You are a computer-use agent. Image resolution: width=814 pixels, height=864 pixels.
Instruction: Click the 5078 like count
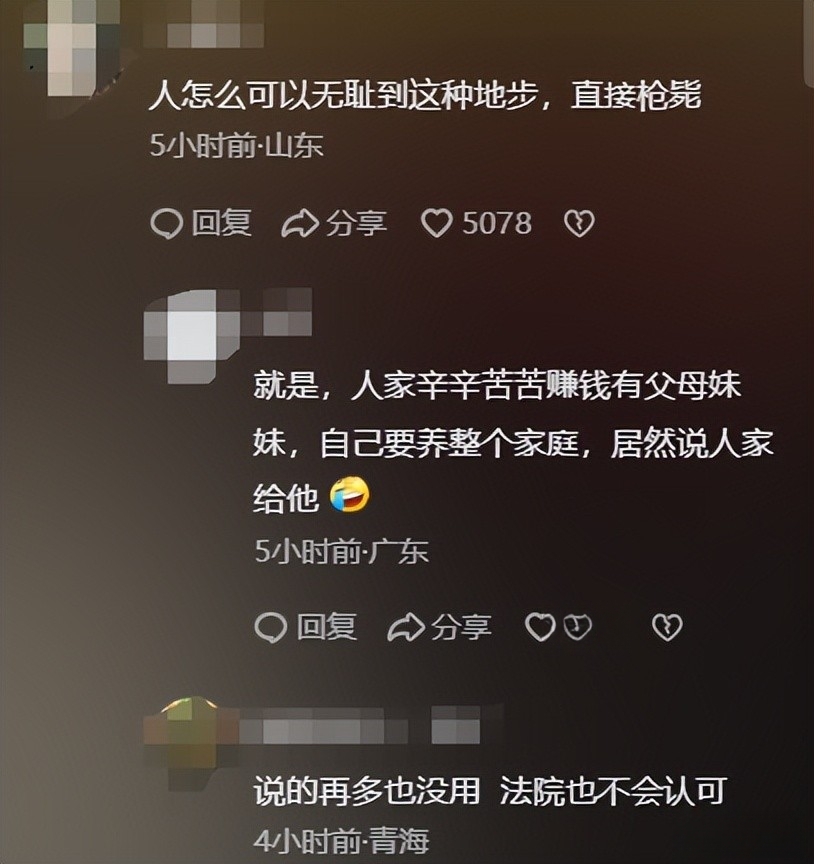point(497,223)
